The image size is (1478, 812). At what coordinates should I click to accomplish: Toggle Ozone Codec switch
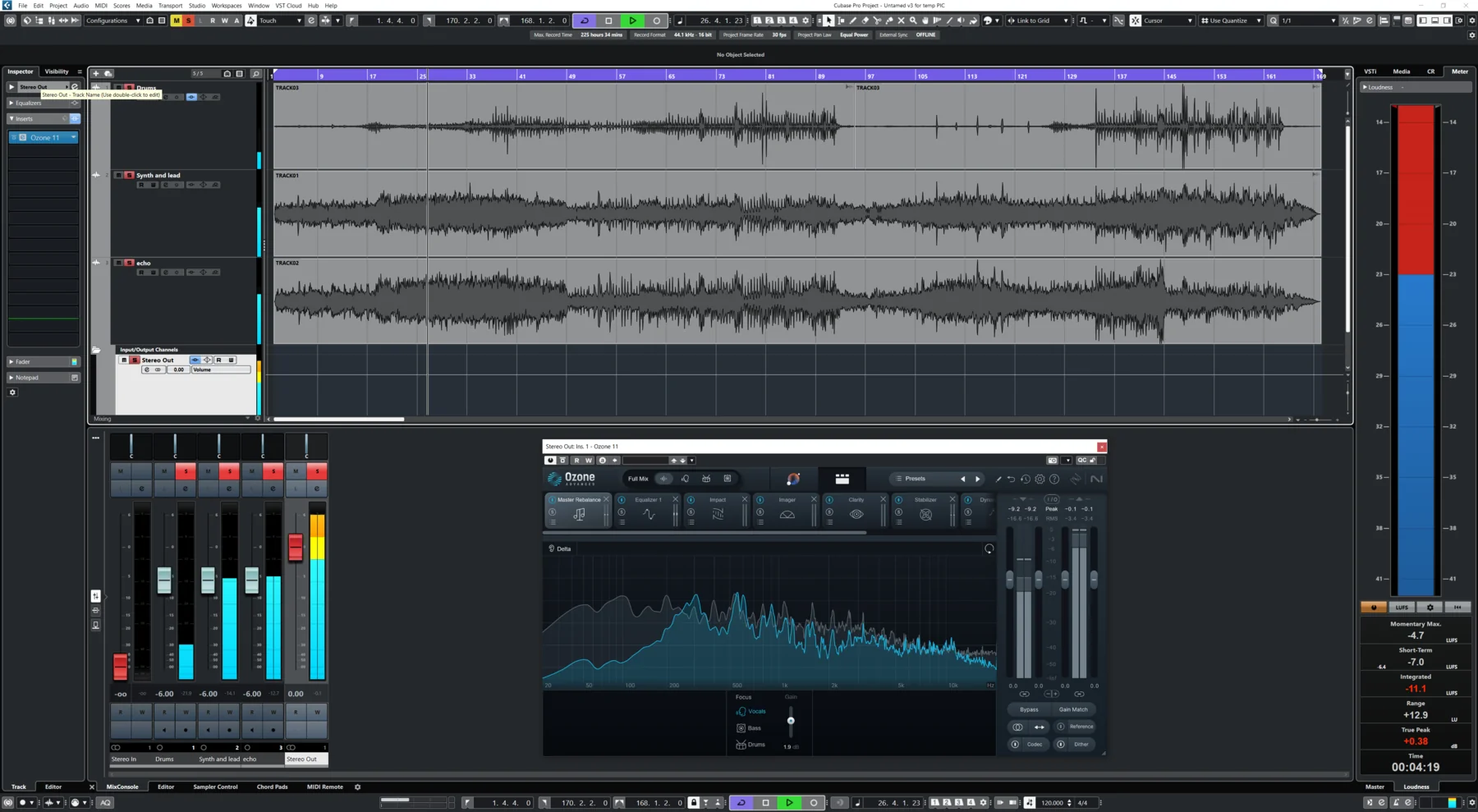[1015, 745]
